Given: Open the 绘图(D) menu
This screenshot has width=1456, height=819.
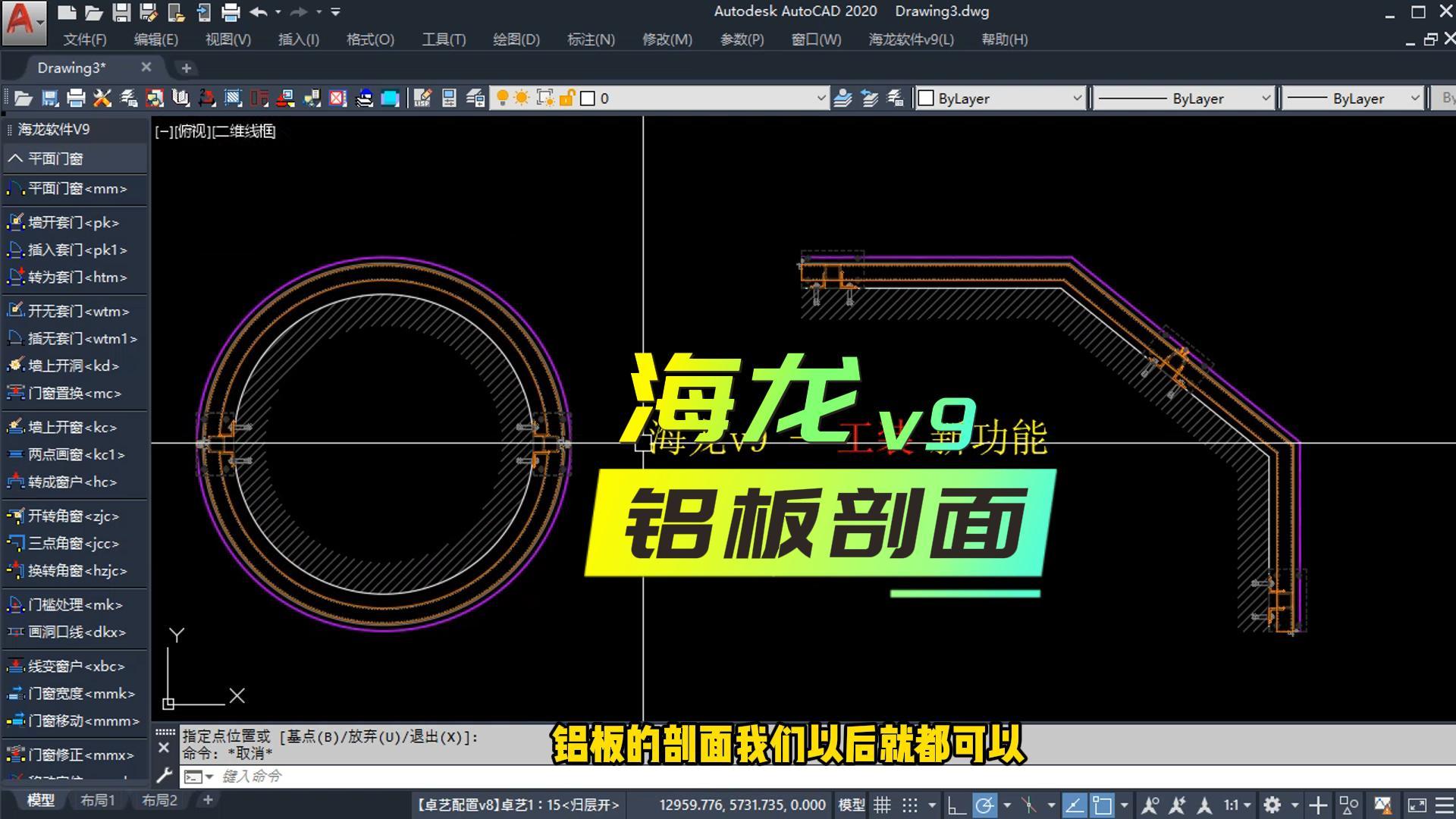Looking at the screenshot, I should (516, 39).
